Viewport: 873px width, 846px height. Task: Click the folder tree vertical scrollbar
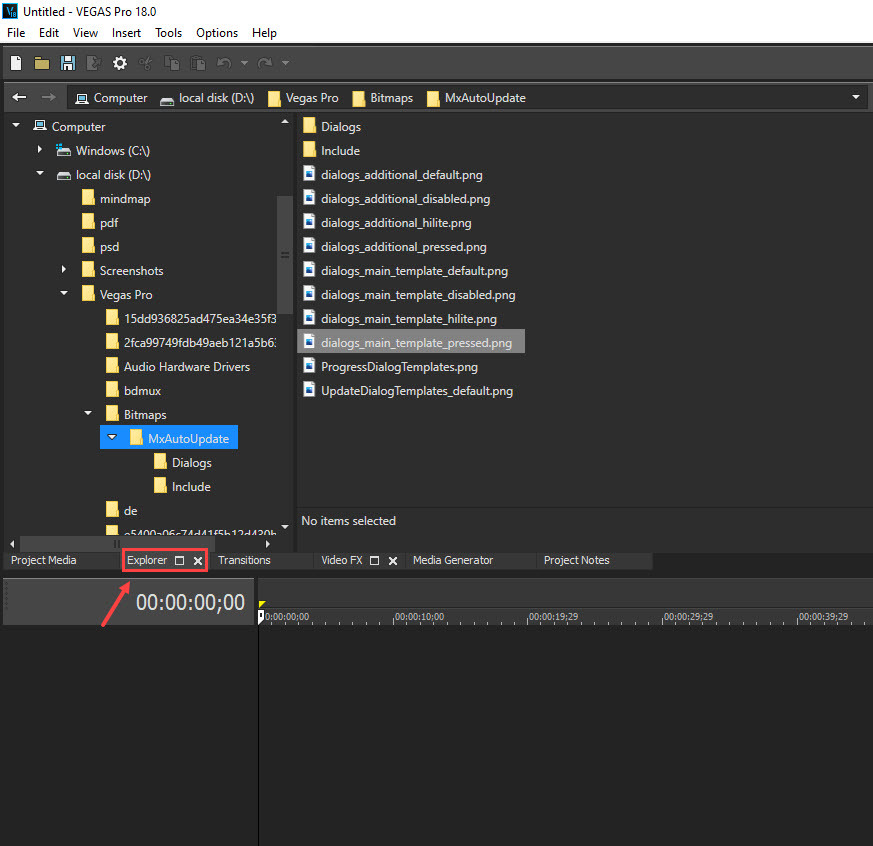[x=285, y=255]
